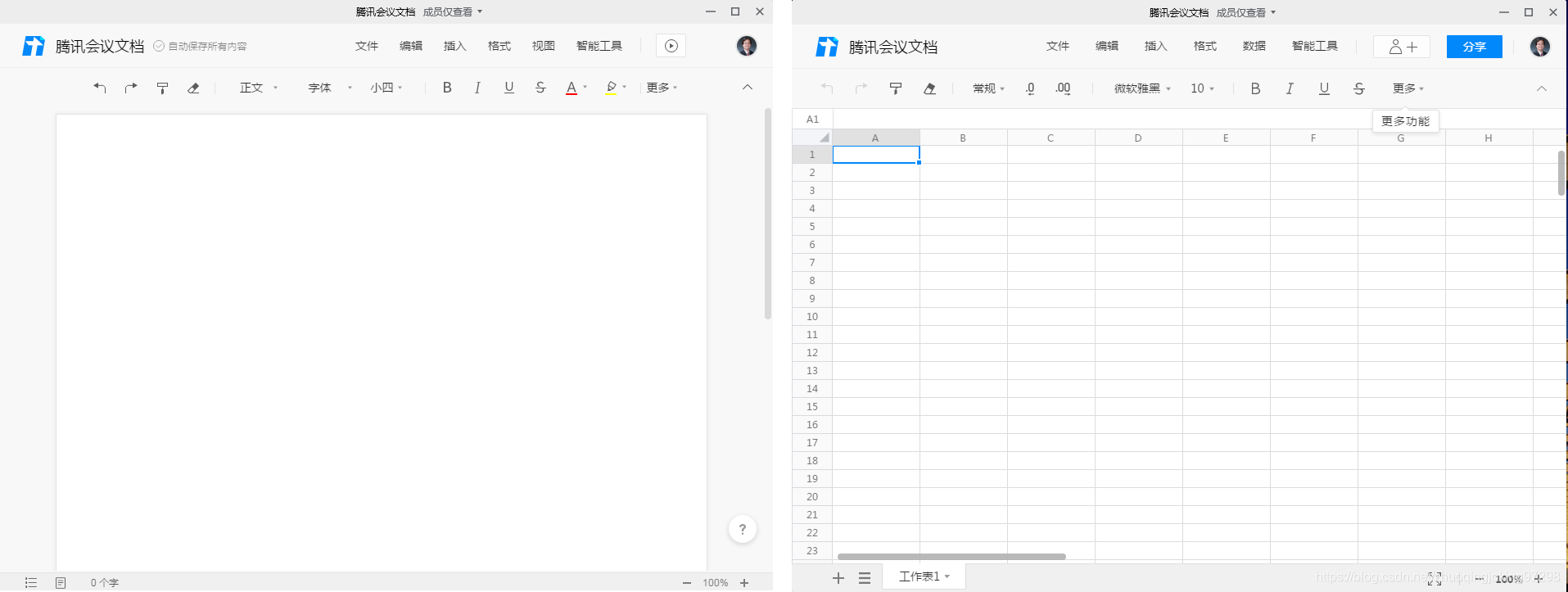
Task: Zoom out with minus in document window
Action: 687,582
